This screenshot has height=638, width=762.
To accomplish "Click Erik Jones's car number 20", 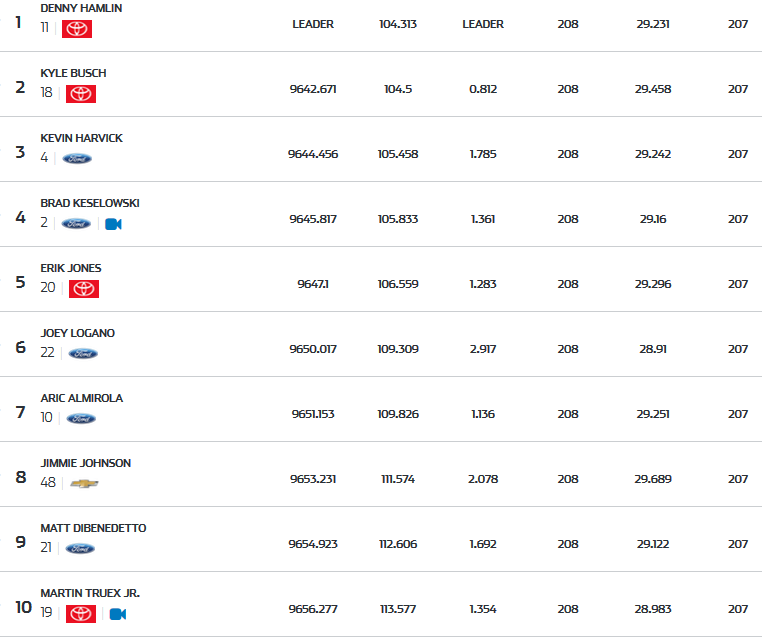I will pos(47,288).
